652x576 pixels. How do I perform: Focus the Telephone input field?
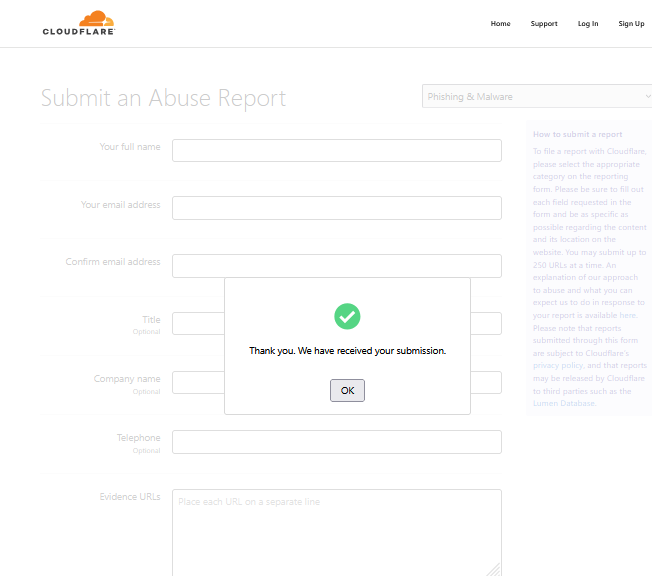(337, 442)
